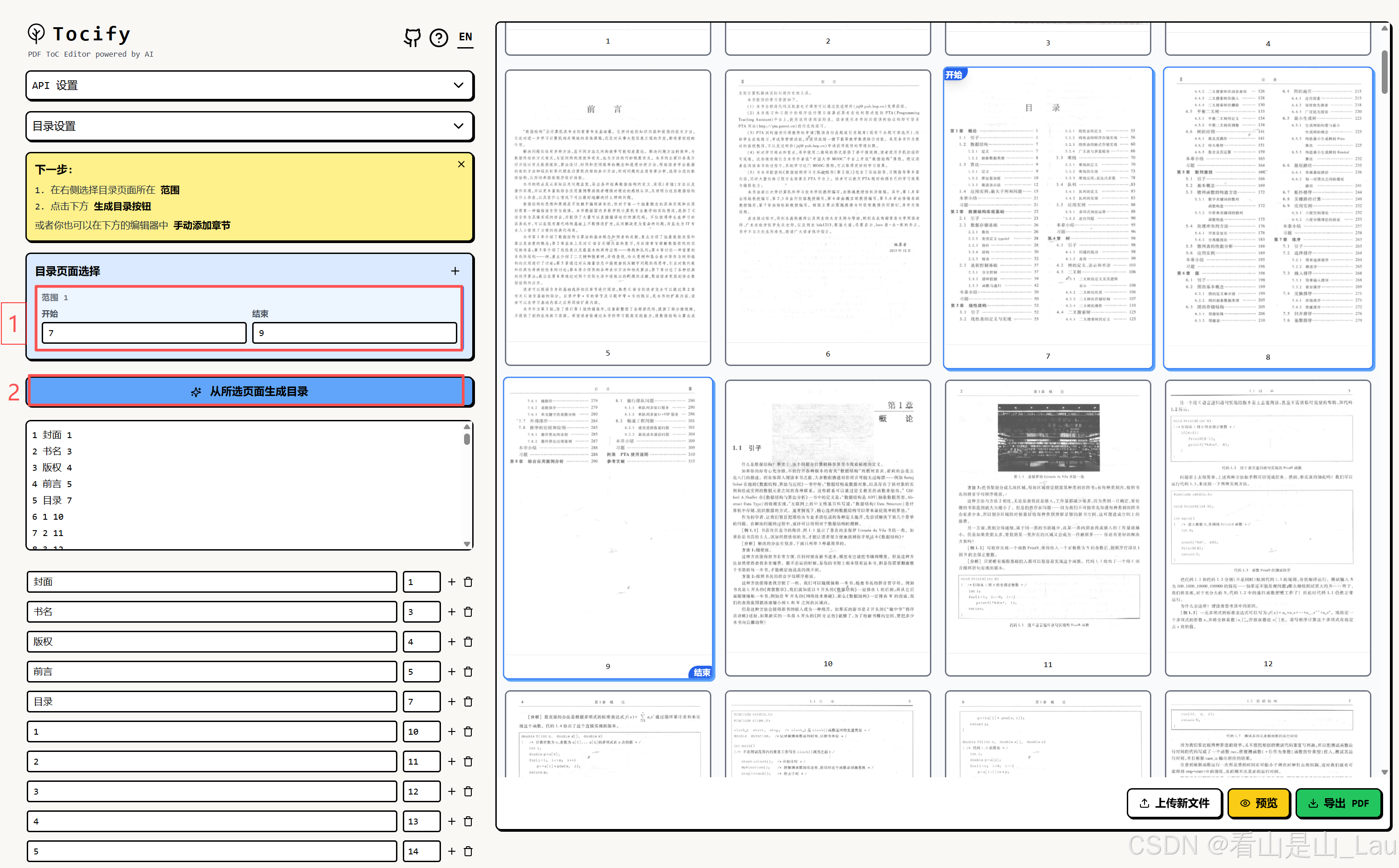Open the 预览 preview
This screenshot has width=1399, height=868.
point(1258,803)
